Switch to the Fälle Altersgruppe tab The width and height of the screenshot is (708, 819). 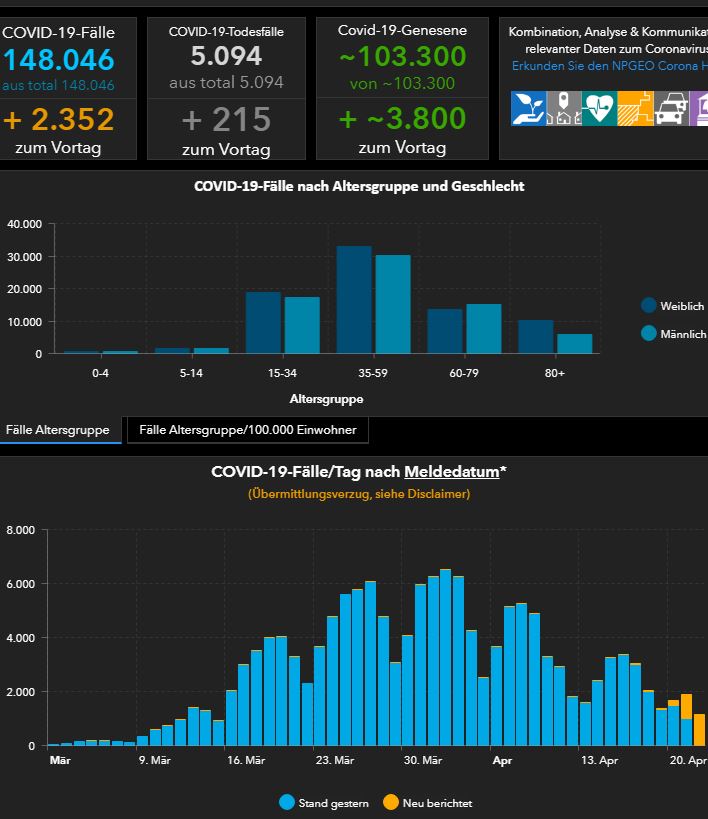(x=58, y=430)
